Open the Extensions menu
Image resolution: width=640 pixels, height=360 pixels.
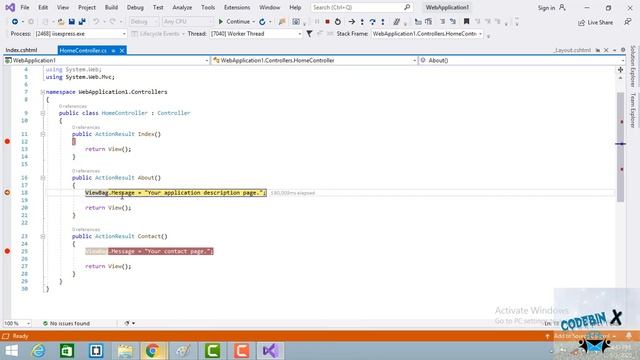[x=237, y=7]
